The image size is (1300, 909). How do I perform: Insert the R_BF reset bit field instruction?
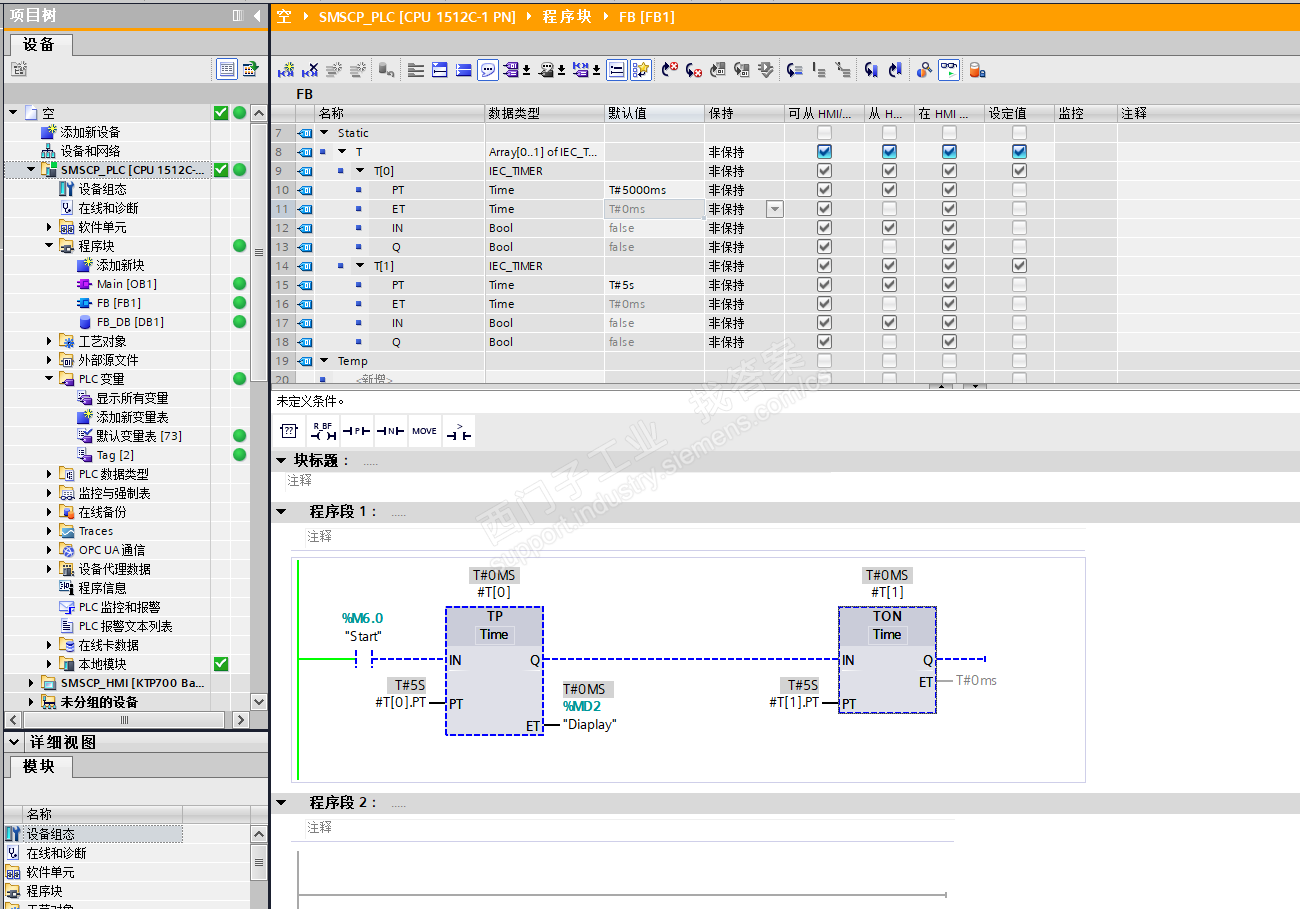[323, 431]
